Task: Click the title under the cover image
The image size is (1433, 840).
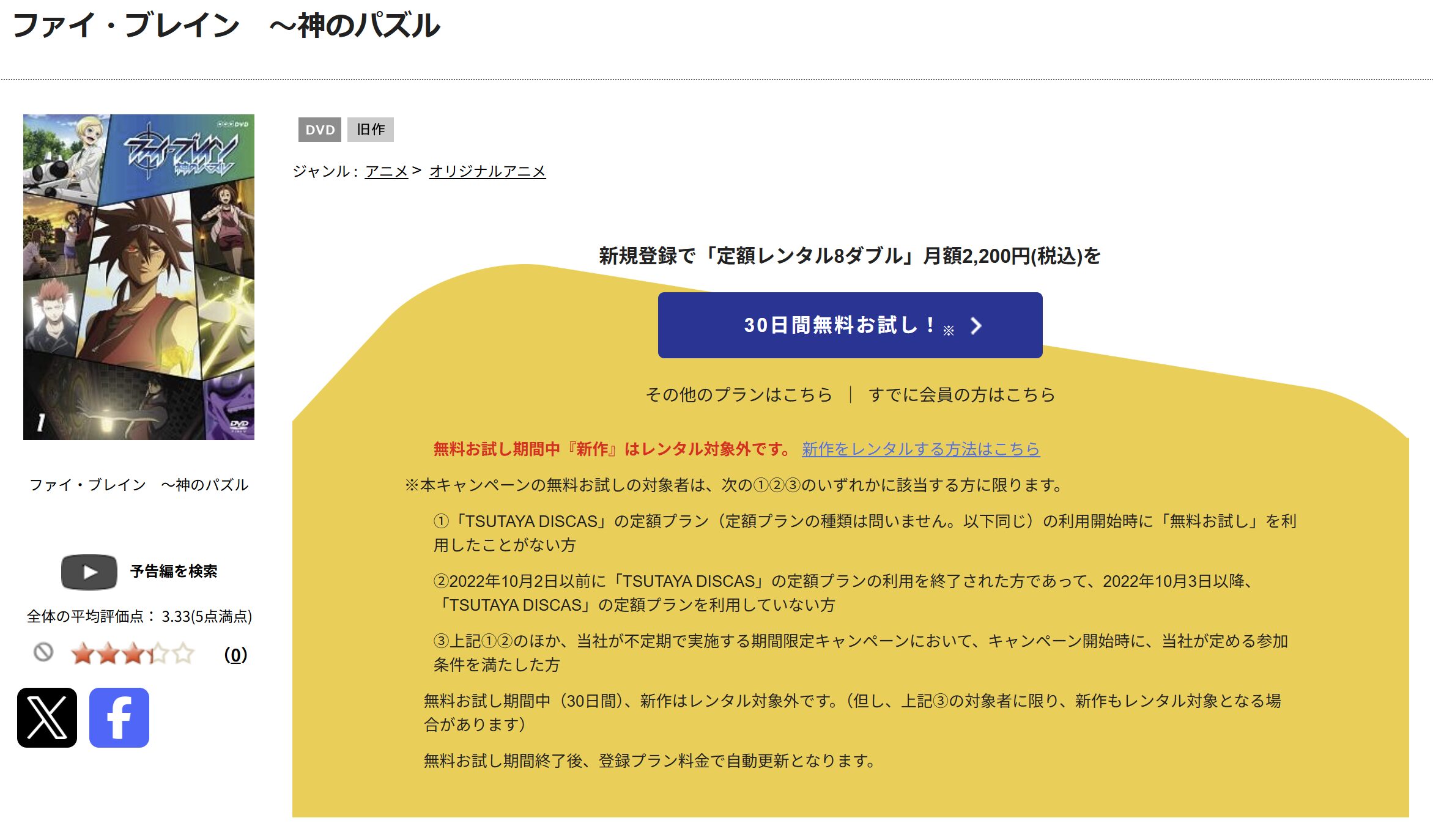Action: (139, 485)
